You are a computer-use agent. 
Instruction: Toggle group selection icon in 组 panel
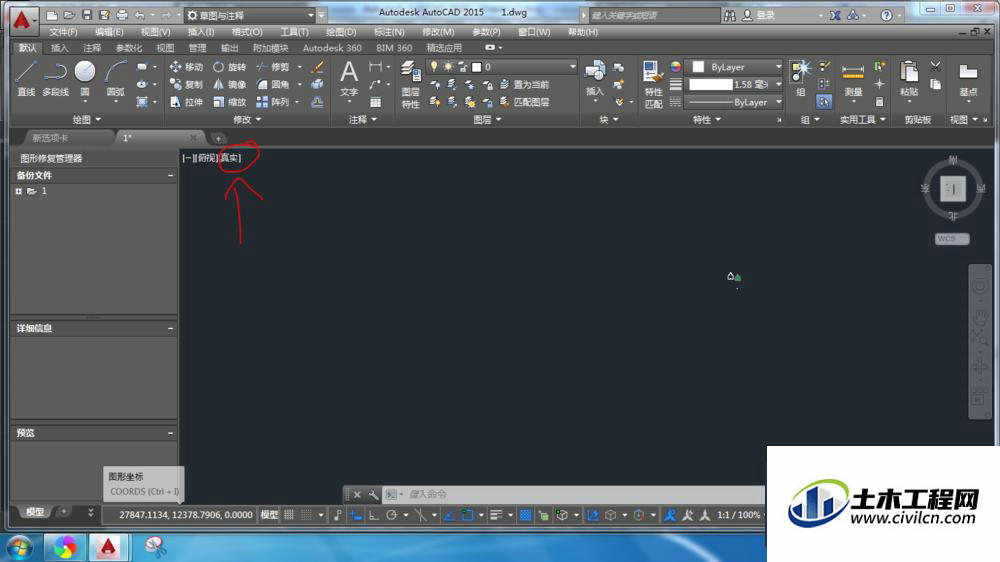coord(824,101)
